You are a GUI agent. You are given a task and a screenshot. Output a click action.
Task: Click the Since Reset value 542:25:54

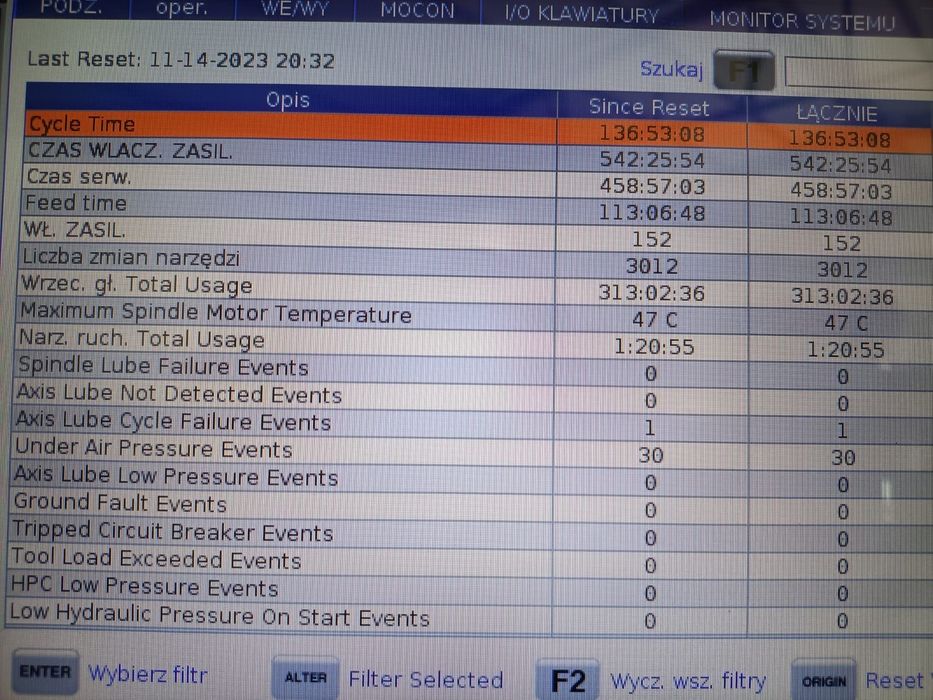pyautogui.click(x=652, y=160)
